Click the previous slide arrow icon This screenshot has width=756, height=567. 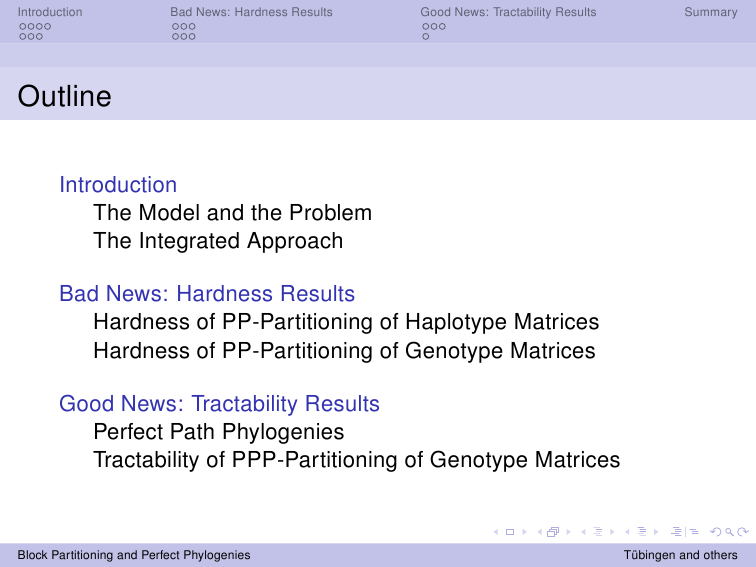[x=496, y=532]
